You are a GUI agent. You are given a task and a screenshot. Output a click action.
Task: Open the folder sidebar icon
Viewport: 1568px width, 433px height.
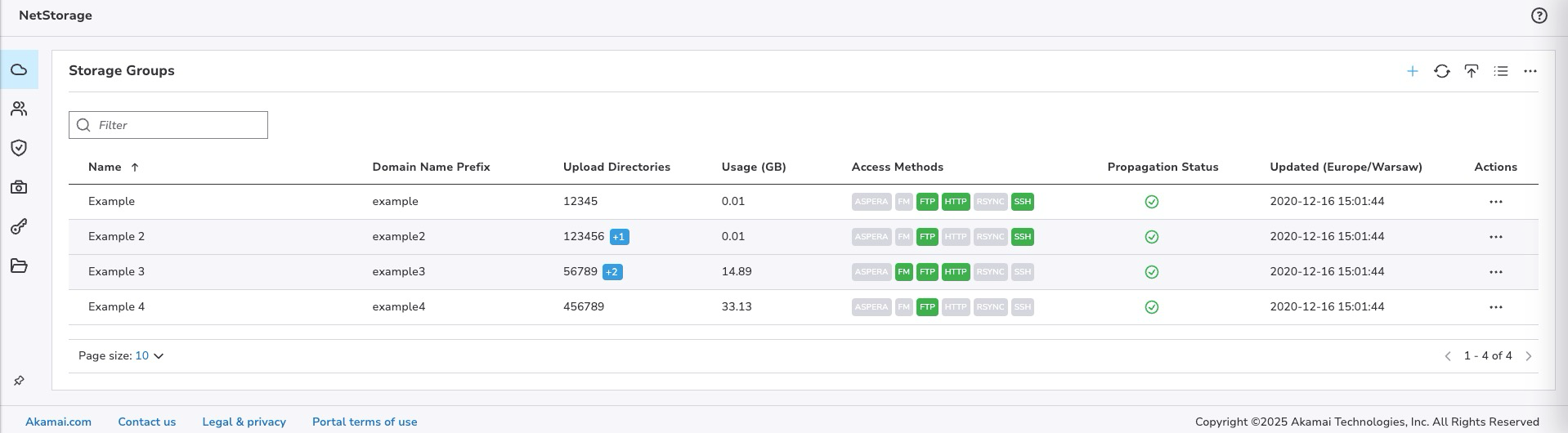coord(19,266)
